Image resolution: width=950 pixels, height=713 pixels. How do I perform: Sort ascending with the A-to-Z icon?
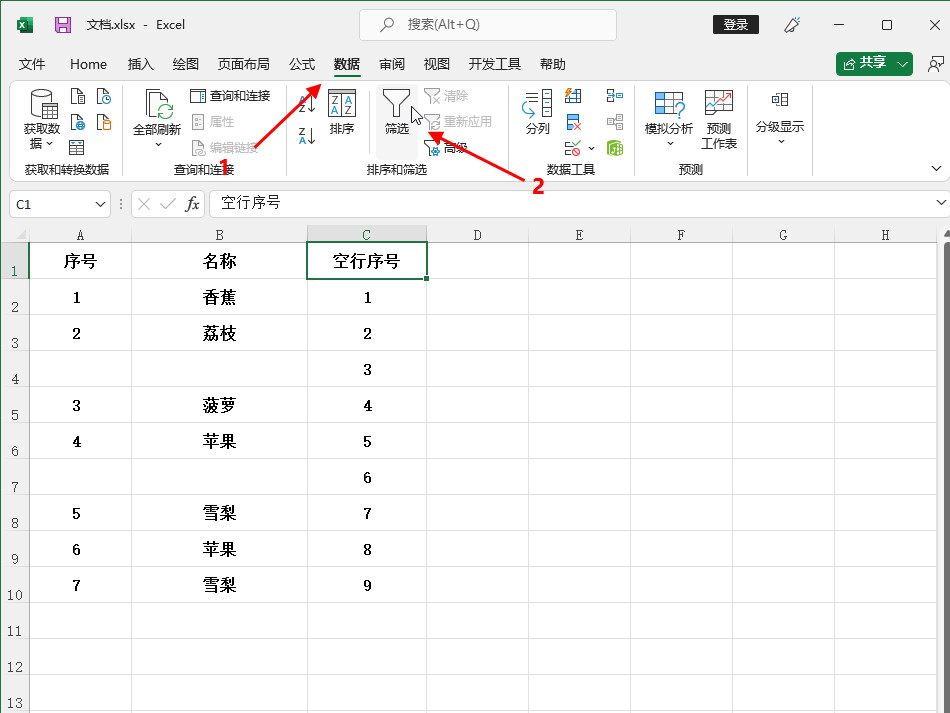(307, 102)
